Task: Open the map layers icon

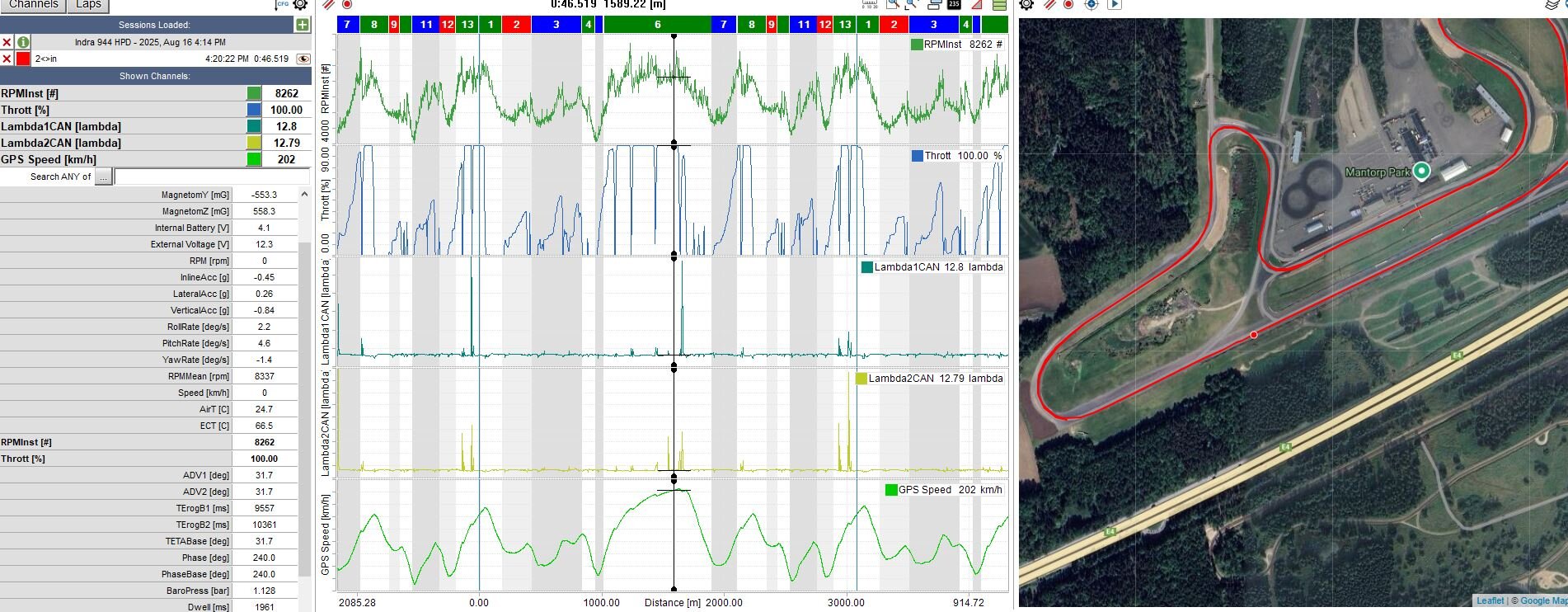Action: point(1553,4)
